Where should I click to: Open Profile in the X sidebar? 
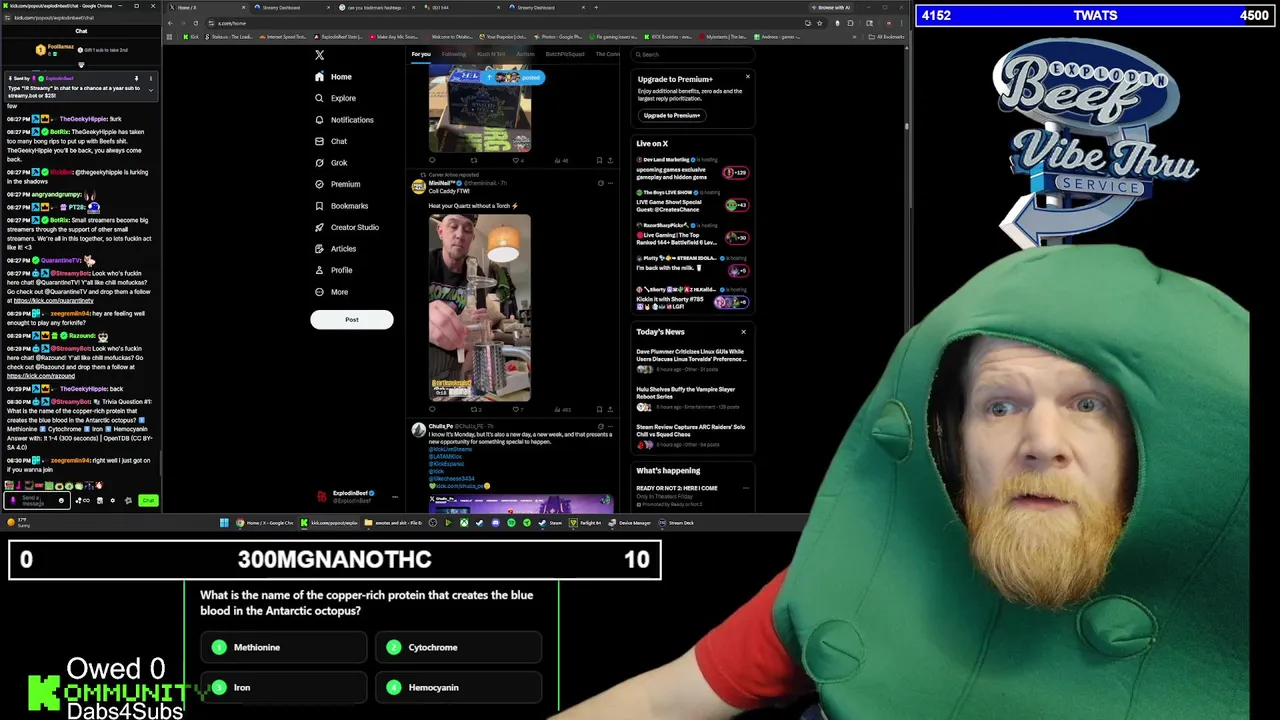(x=334, y=270)
